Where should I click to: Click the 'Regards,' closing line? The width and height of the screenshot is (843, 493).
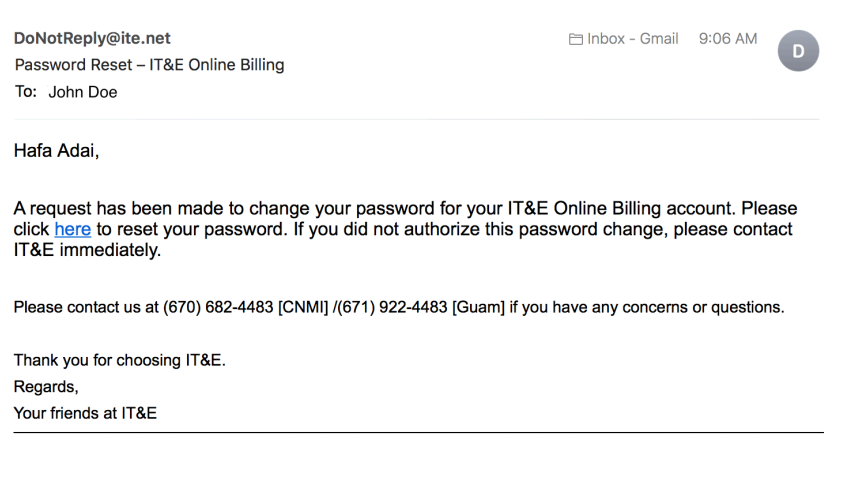(46, 387)
